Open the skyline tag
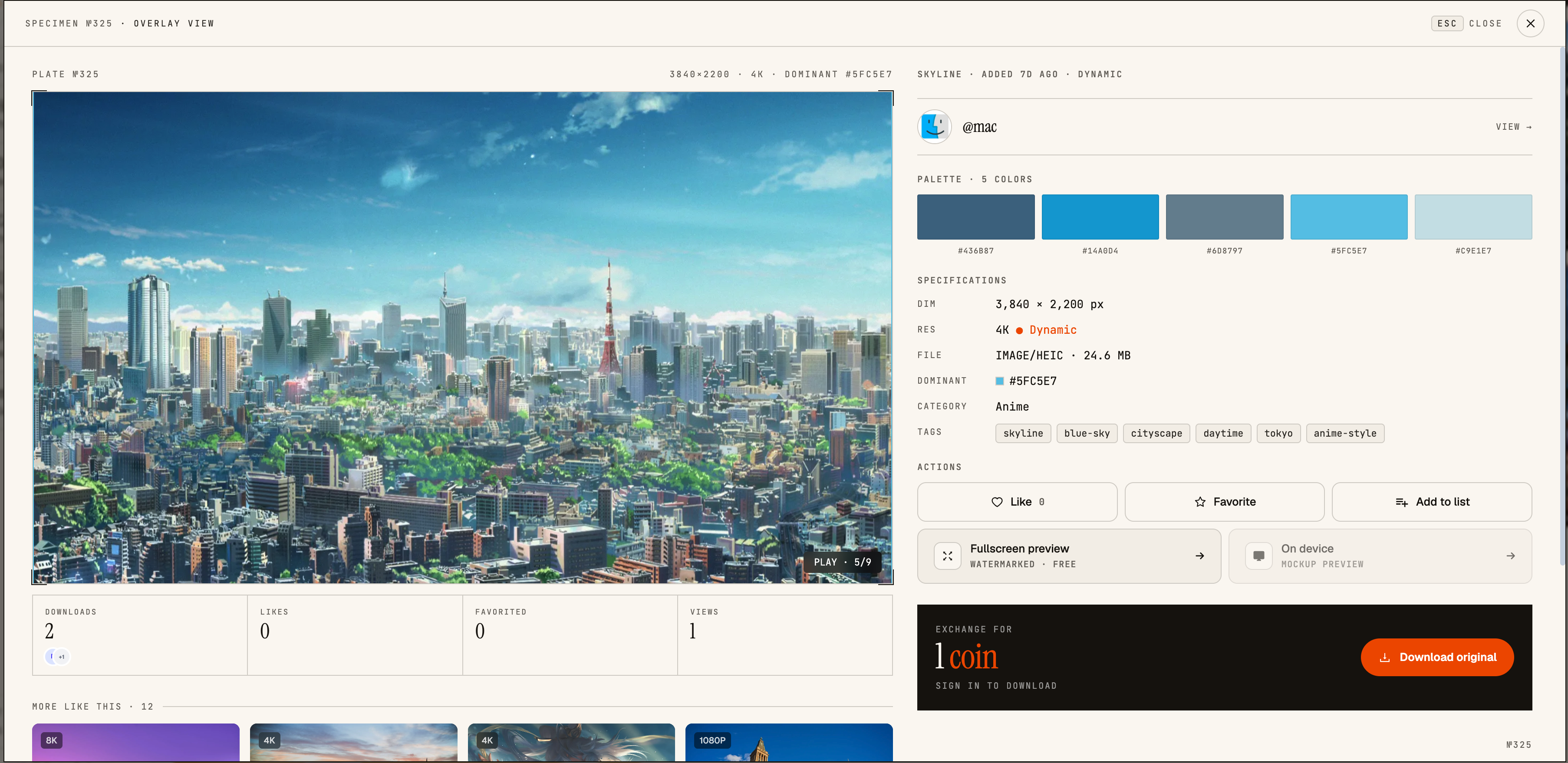This screenshot has width=1568, height=763. point(1023,433)
